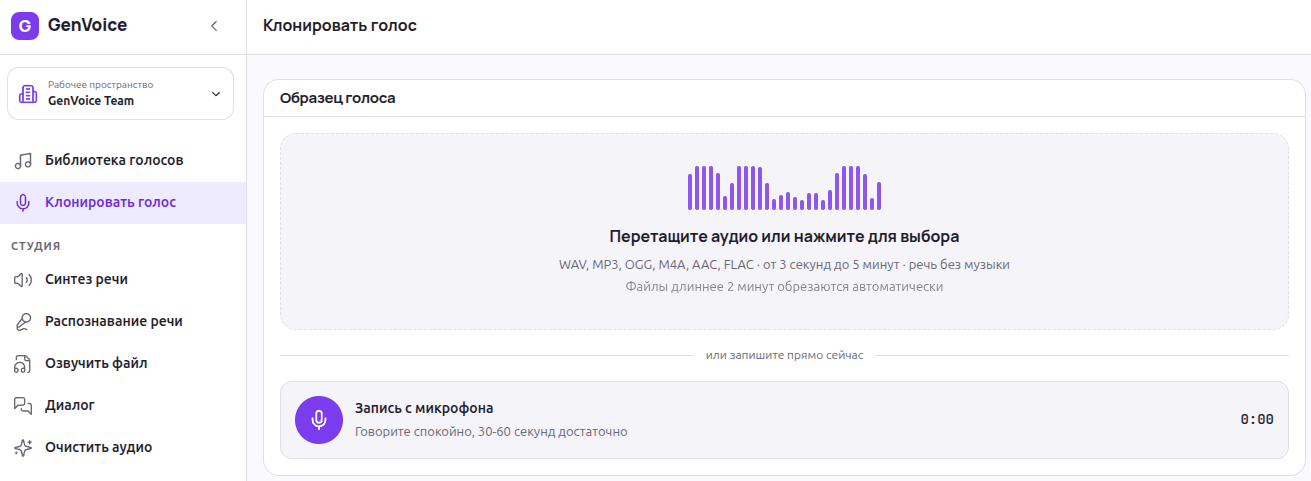The image size is (1311, 481).
Task: Click the microphone icon beside Клонировать голос
Action: tap(23, 203)
